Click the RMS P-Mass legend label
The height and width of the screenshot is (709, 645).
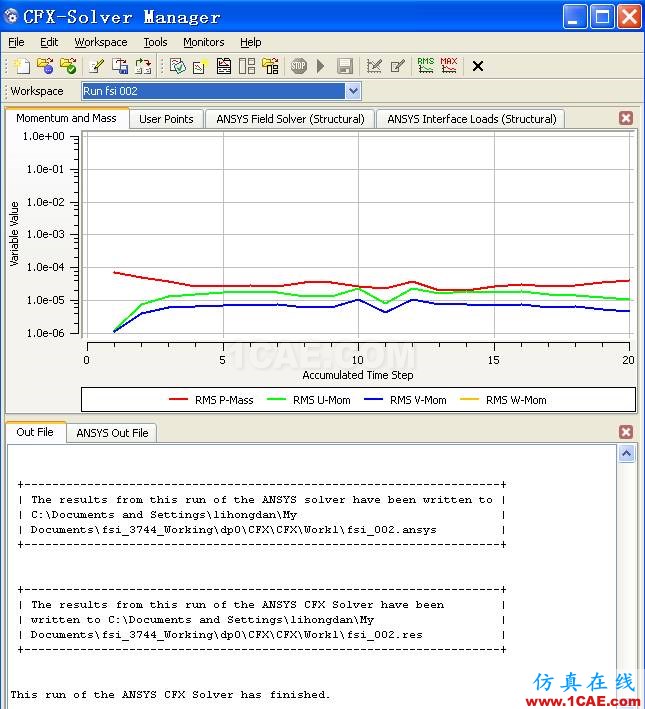pyautogui.click(x=224, y=400)
